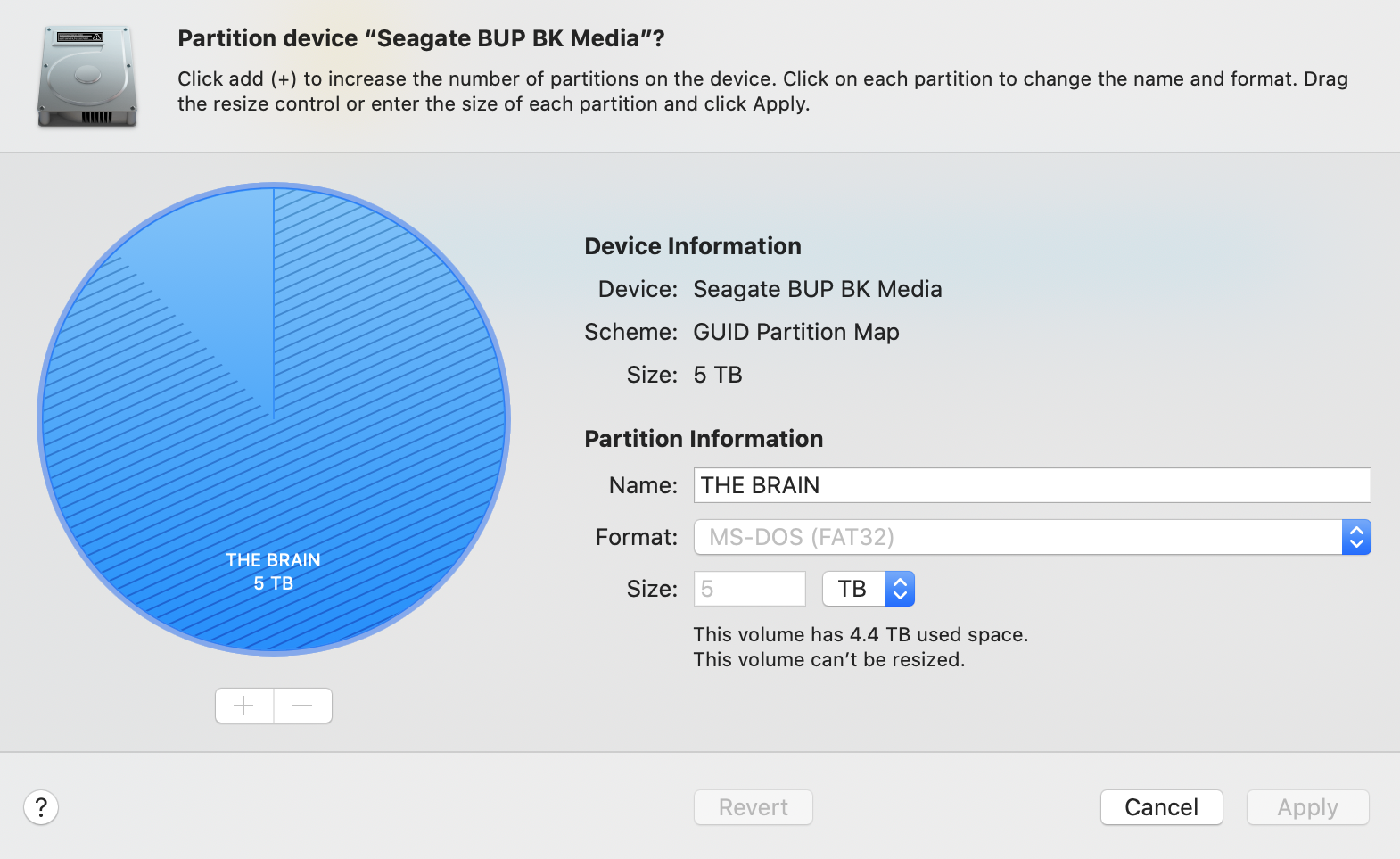Click the device name Seagate BUP BK Media value
1400x859 pixels.
(x=817, y=289)
